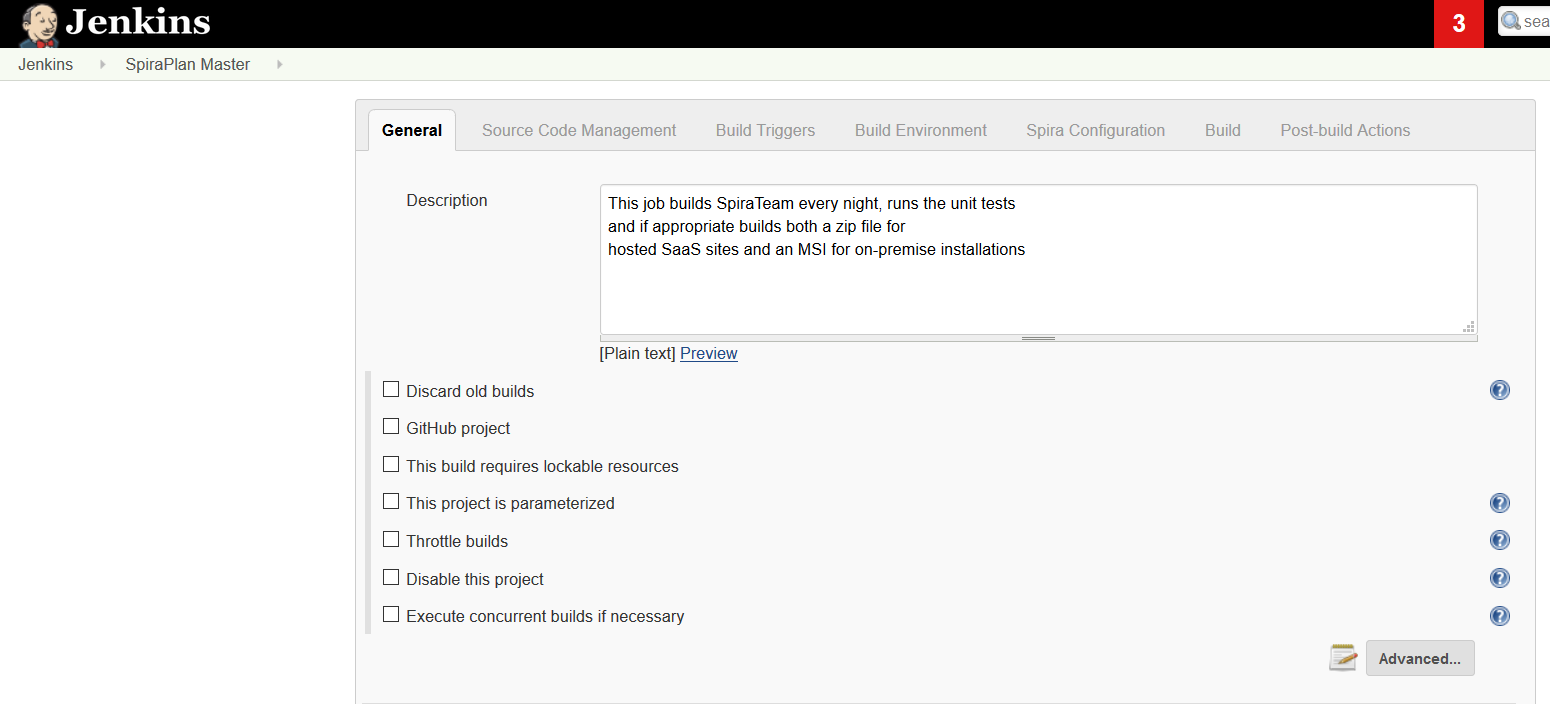Switch to the Source Code Management tab

[x=579, y=130]
